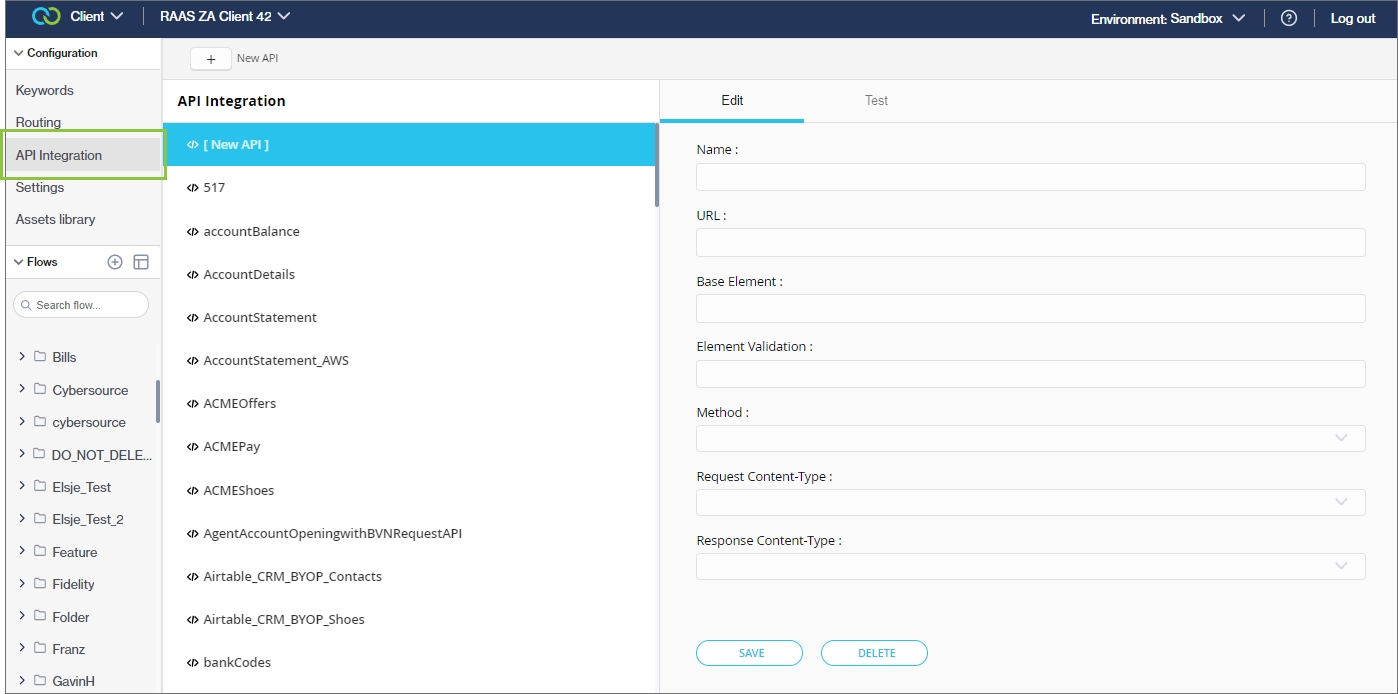This screenshot has height=694, width=1398.
Task: Click the cloud logo in header
Action: click(x=47, y=17)
